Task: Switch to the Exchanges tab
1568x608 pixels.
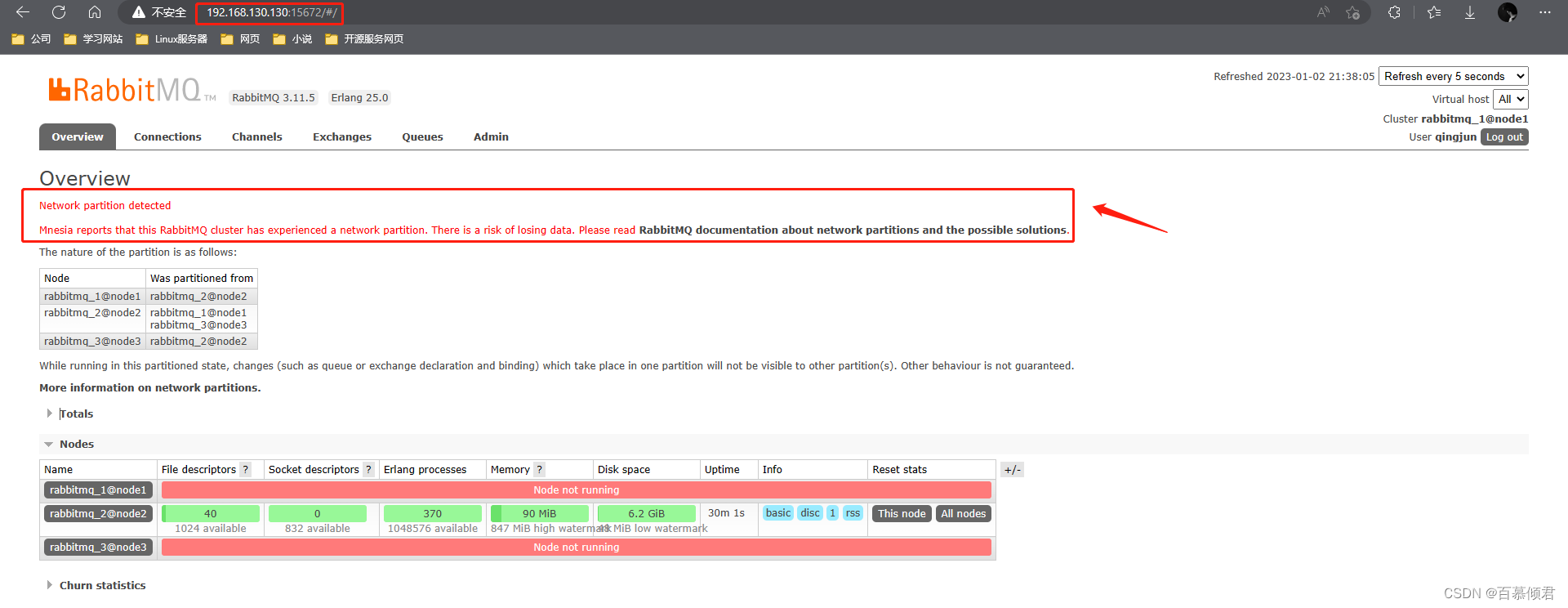Action: click(342, 136)
